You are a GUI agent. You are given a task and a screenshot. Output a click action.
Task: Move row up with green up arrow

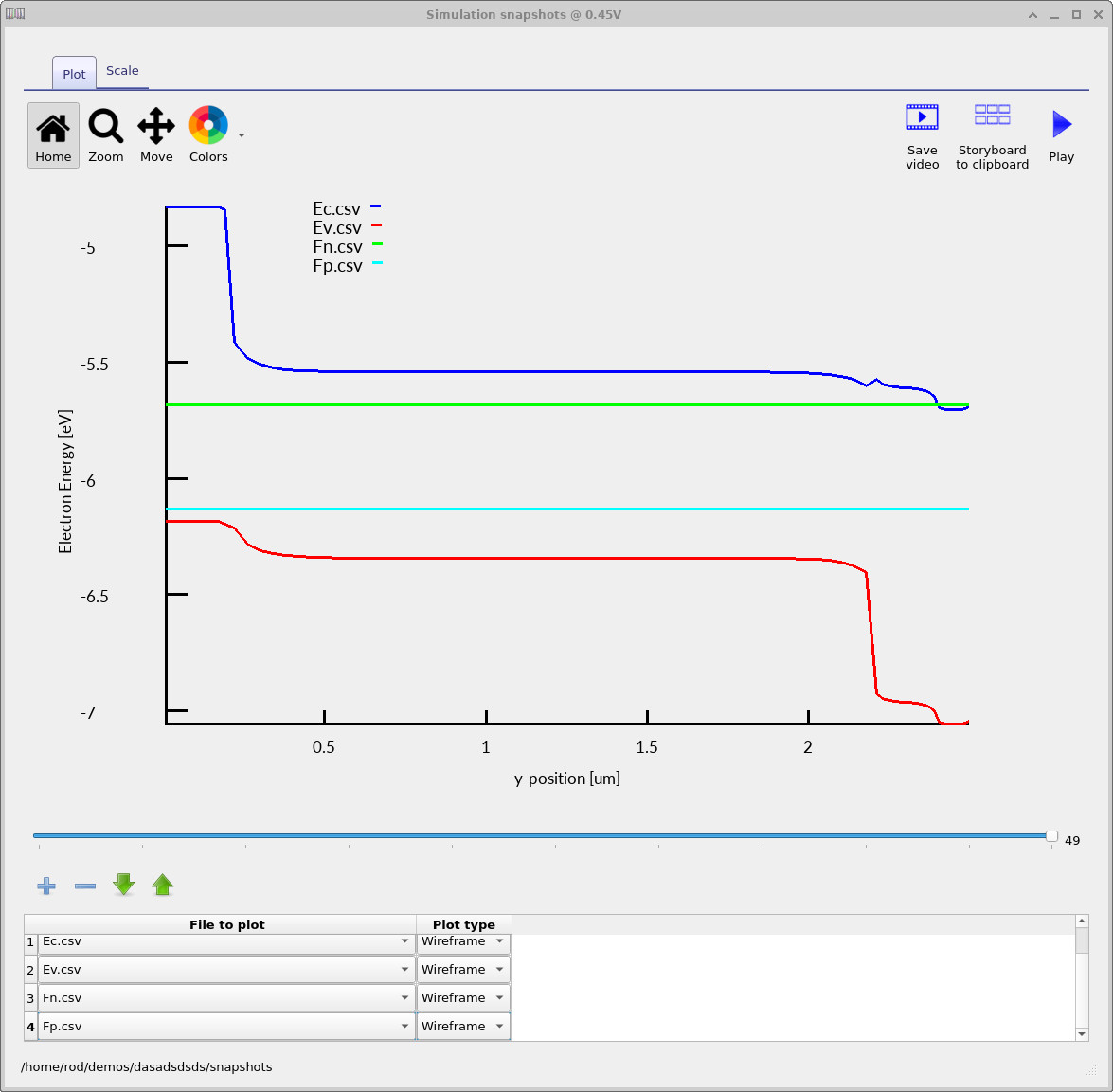[x=163, y=885]
